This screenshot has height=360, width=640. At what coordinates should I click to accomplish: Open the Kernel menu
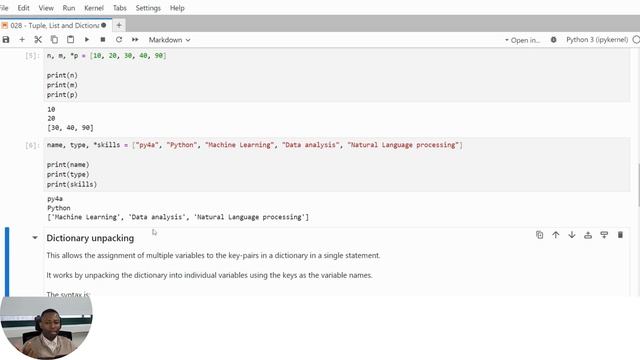(x=94, y=8)
